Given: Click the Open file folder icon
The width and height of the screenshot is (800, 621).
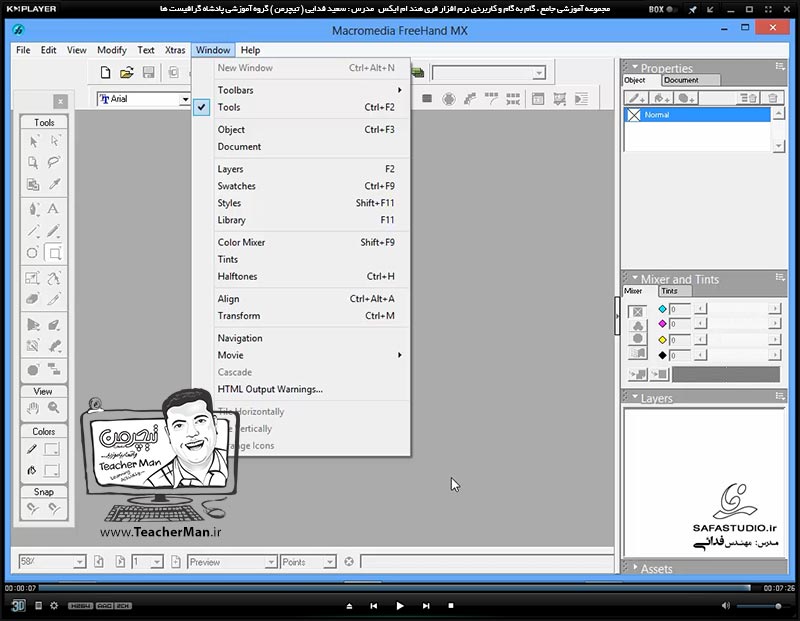Looking at the screenshot, I should pos(127,72).
